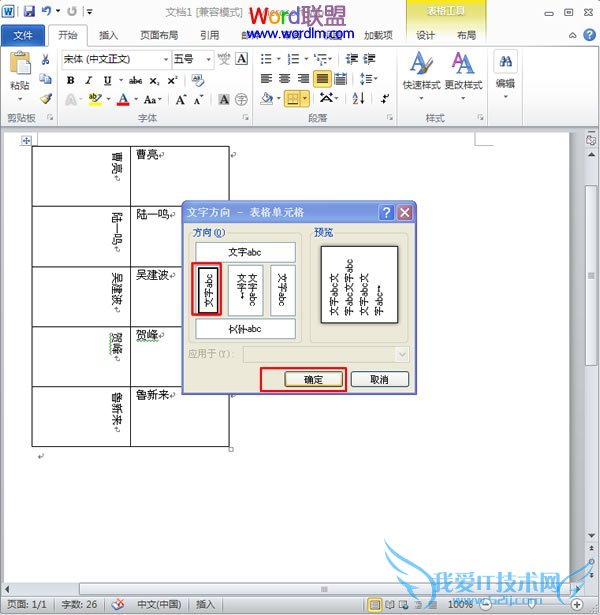This screenshot has width=600, height=615.
Task: Click the Print Layout view button
Action: [375, 604]
